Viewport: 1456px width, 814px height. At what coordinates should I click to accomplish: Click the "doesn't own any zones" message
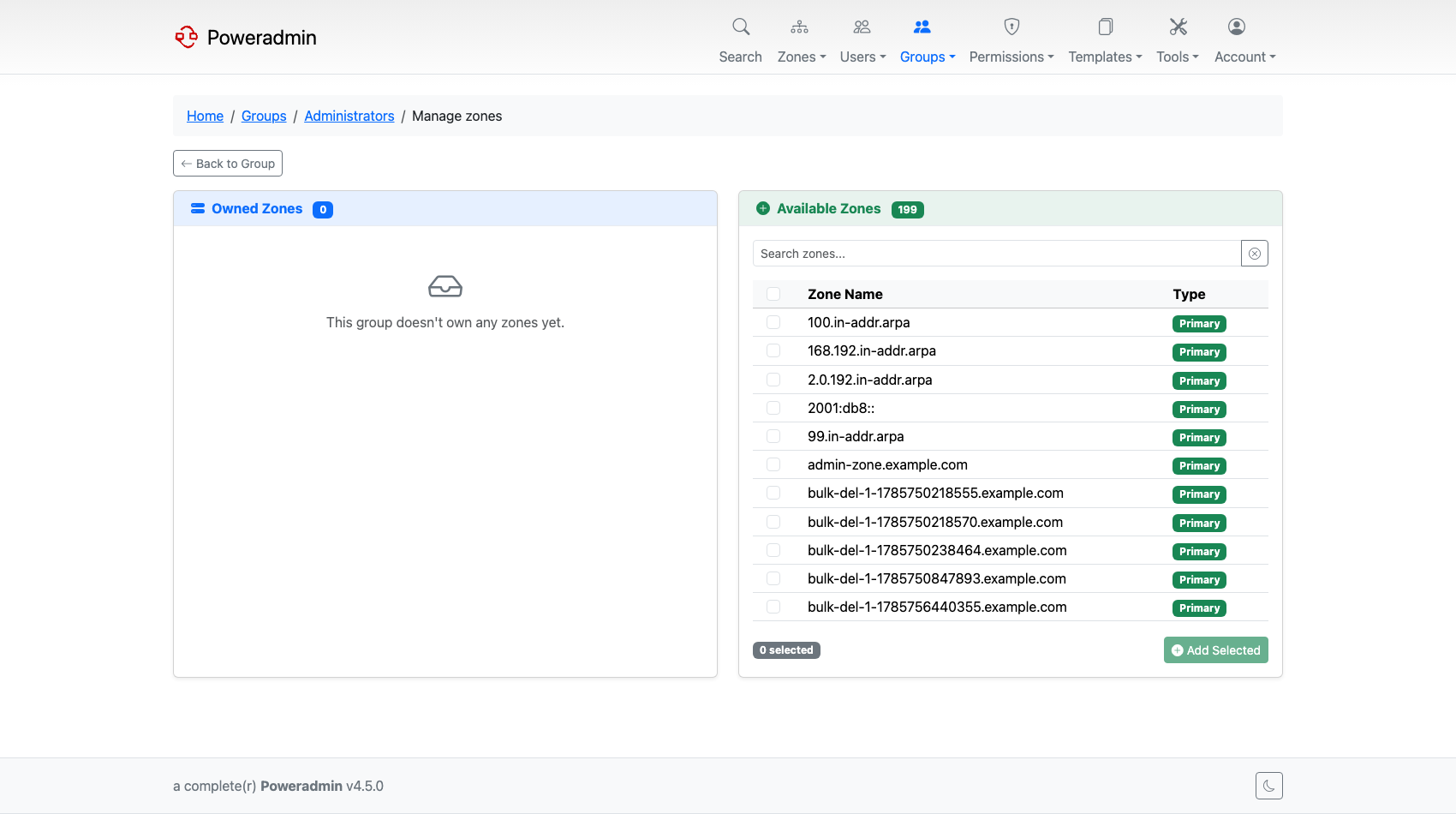pos(445,322)
